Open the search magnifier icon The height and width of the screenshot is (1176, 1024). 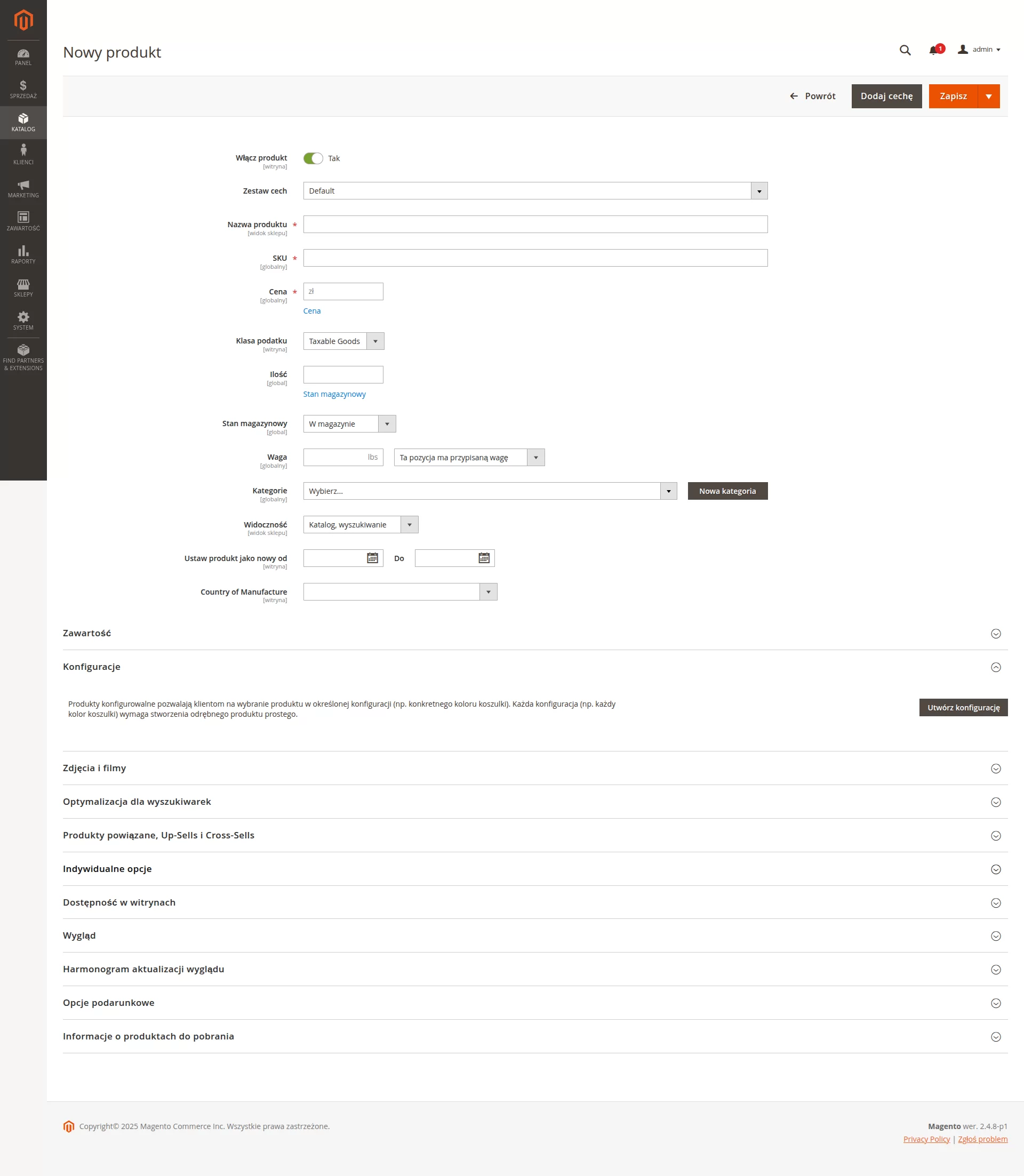click(x=905, y=50)
